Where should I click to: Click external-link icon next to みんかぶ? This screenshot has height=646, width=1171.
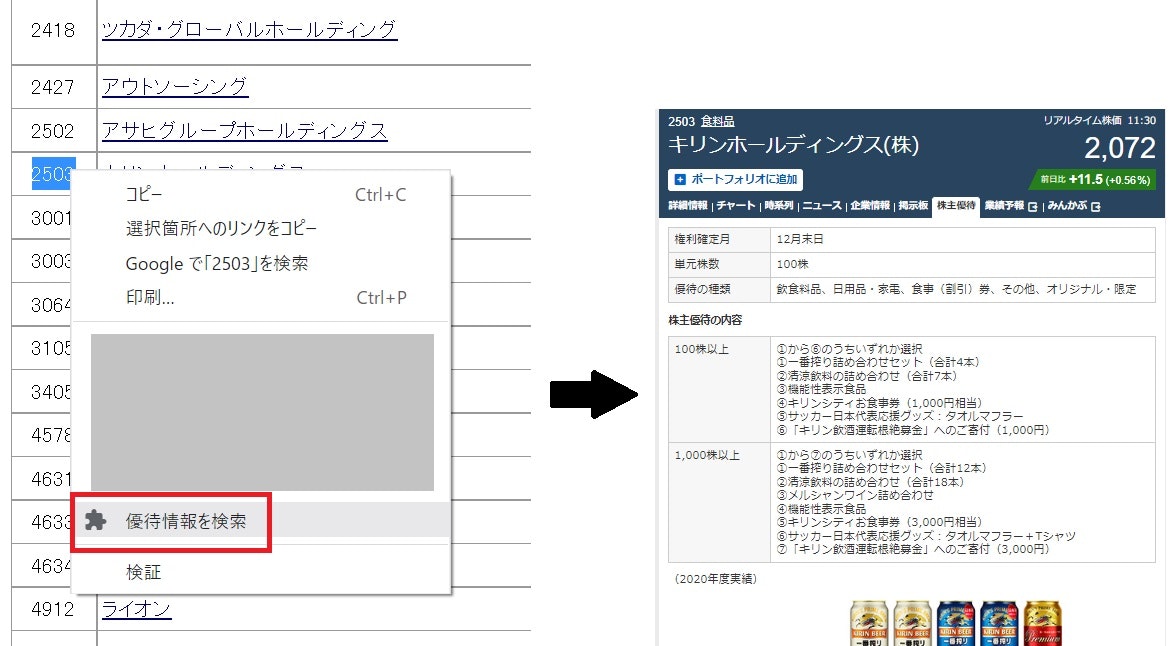click(1096, 206)
